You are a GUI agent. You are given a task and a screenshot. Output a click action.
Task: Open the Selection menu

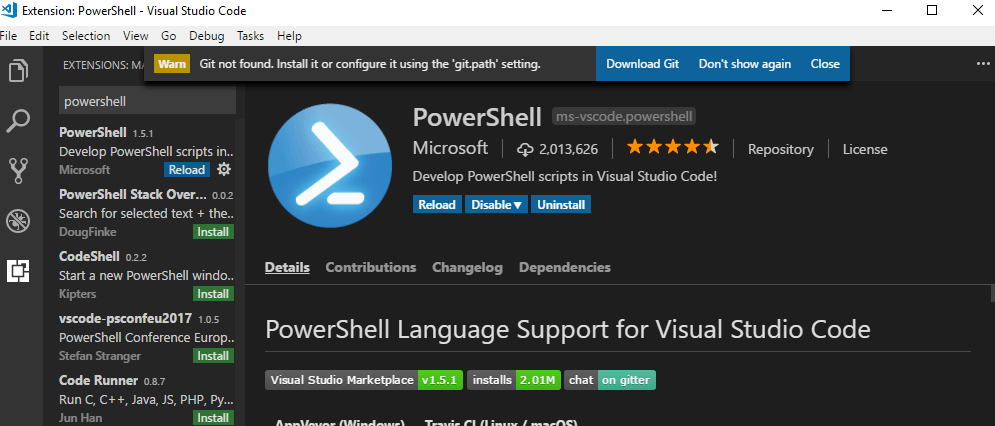point(86,36)
